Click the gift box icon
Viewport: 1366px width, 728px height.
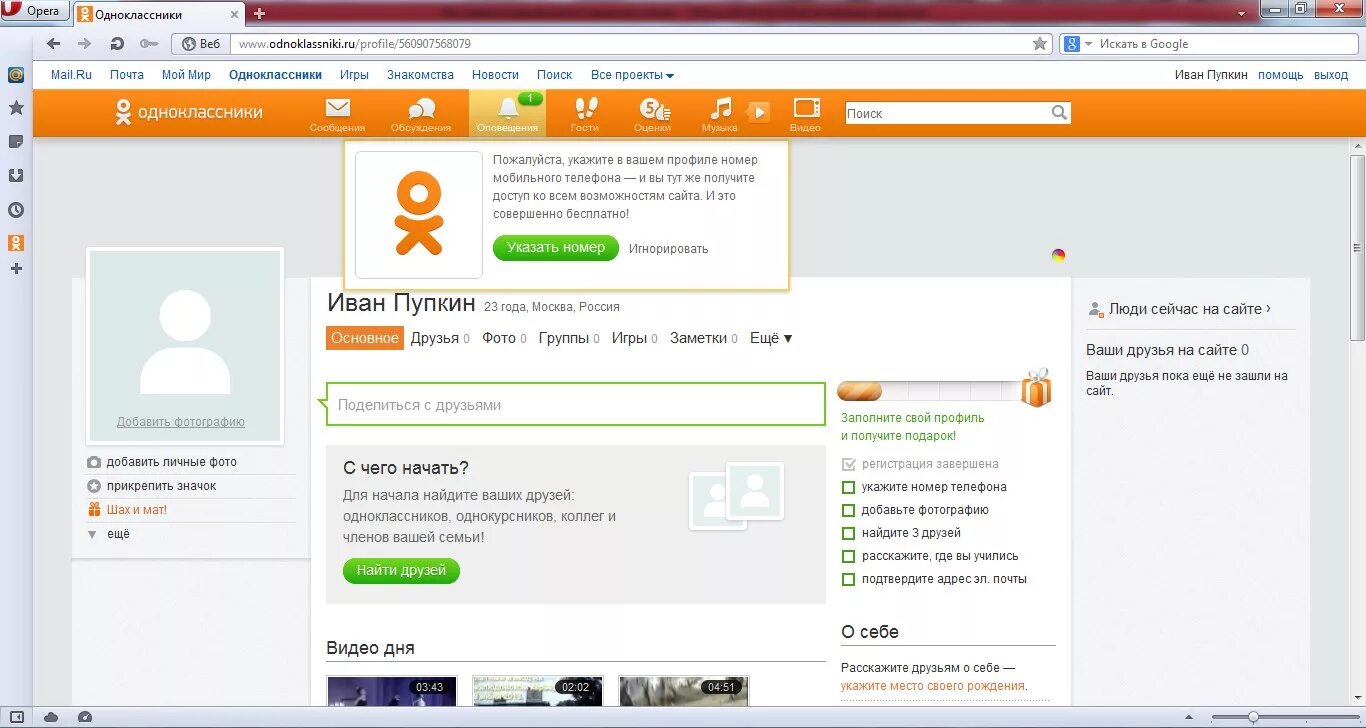pos(1036,388)
